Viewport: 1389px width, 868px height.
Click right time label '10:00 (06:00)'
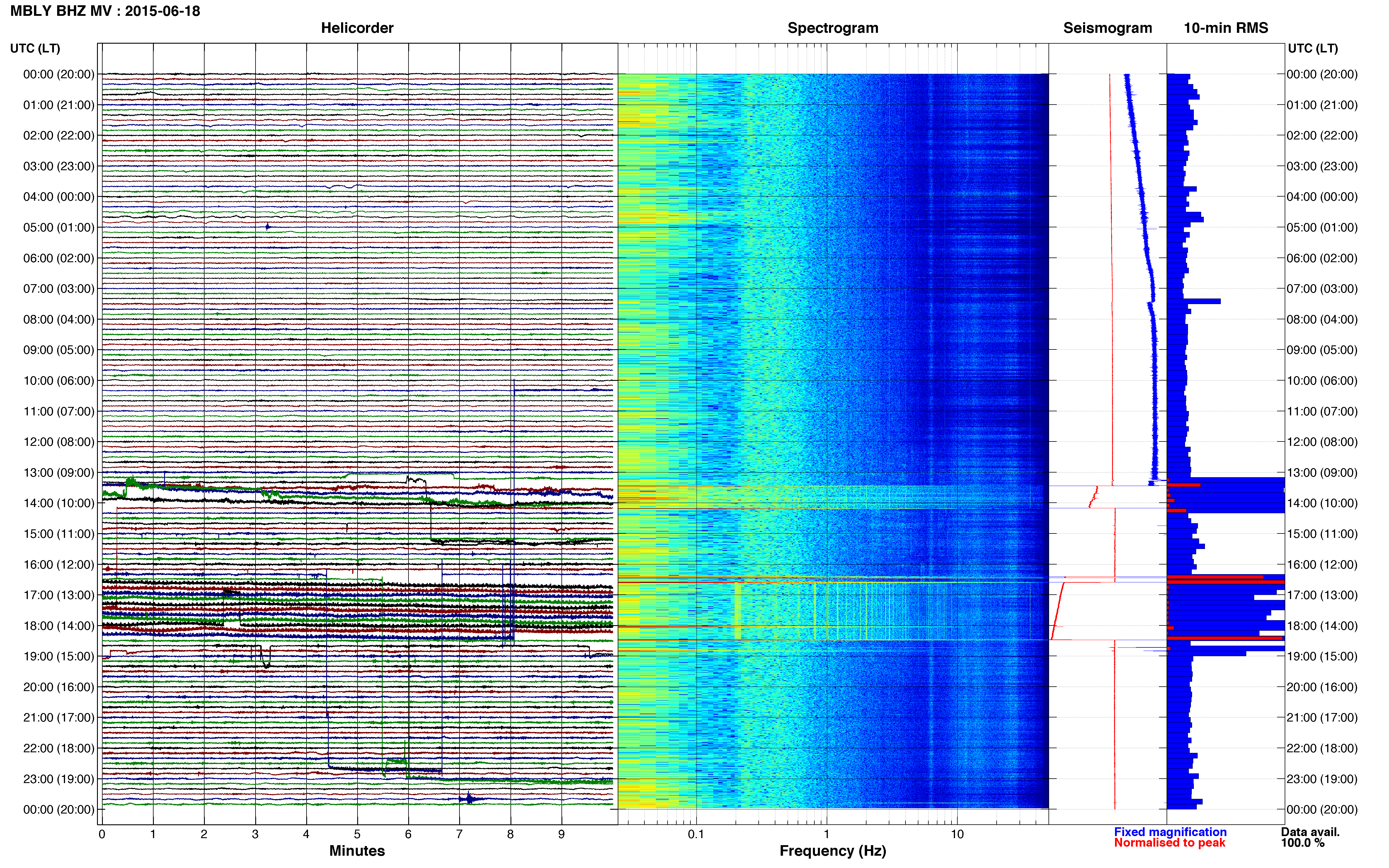1322,381
